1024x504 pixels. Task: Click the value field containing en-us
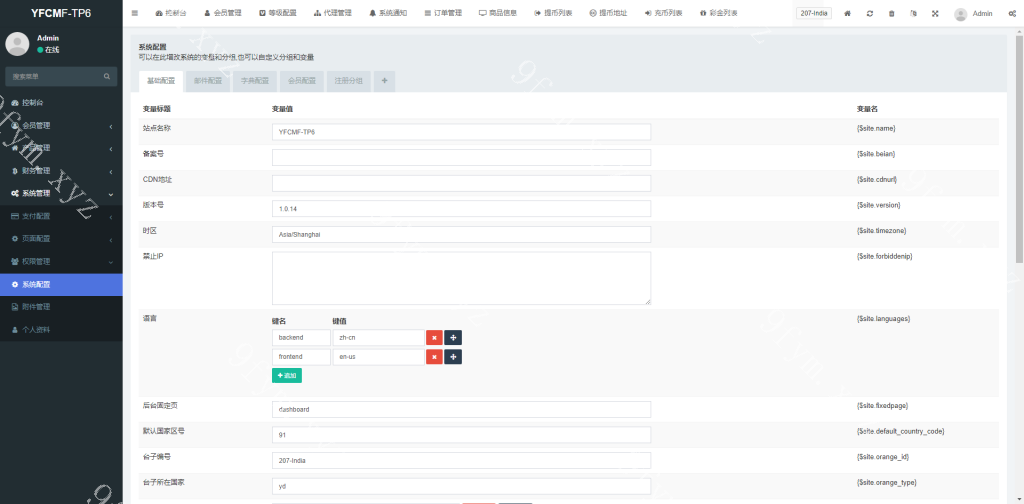pos(378,357)
